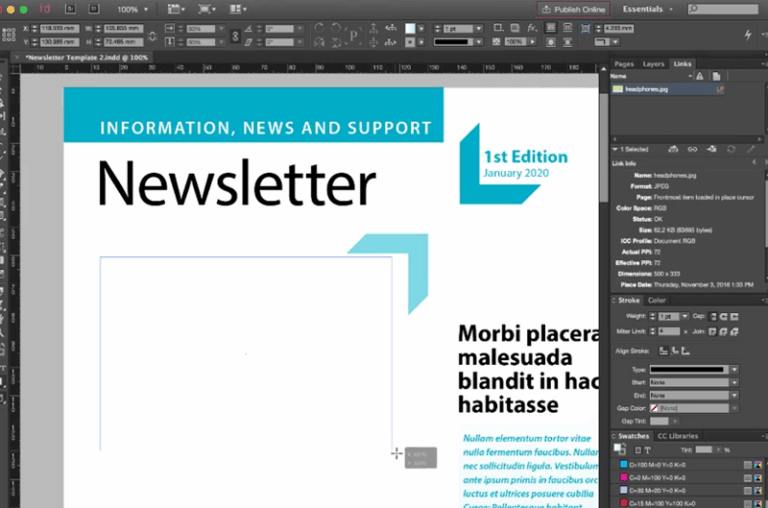Switch to the CC Libraries tab

coord(677,436)
